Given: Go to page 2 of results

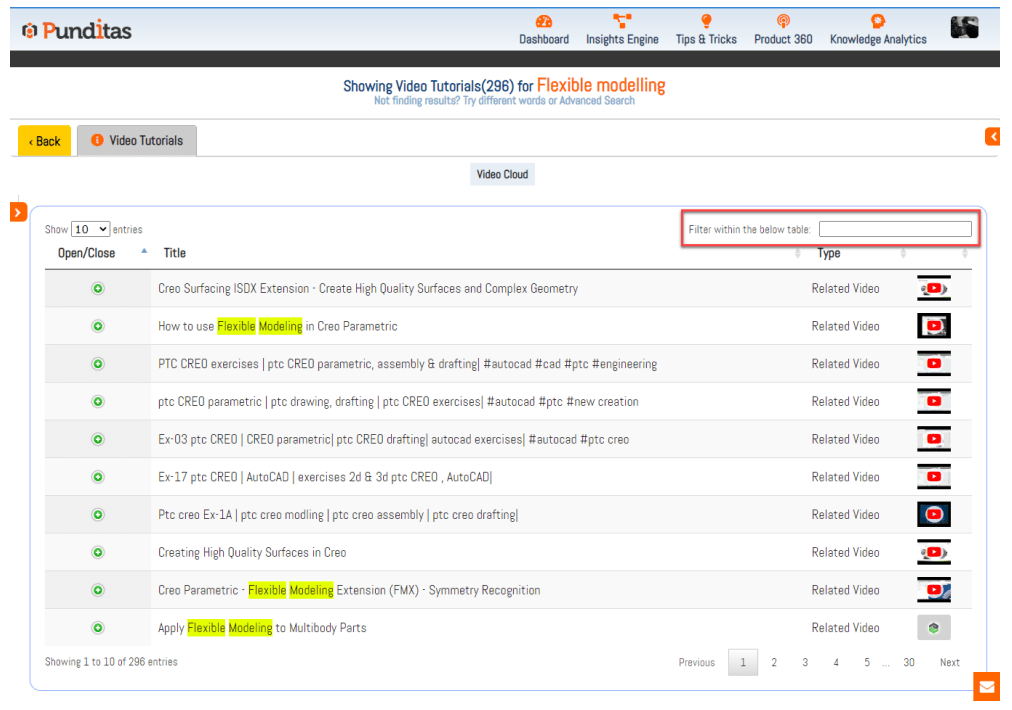Looking at the screenshot, I should coord(774,662).
